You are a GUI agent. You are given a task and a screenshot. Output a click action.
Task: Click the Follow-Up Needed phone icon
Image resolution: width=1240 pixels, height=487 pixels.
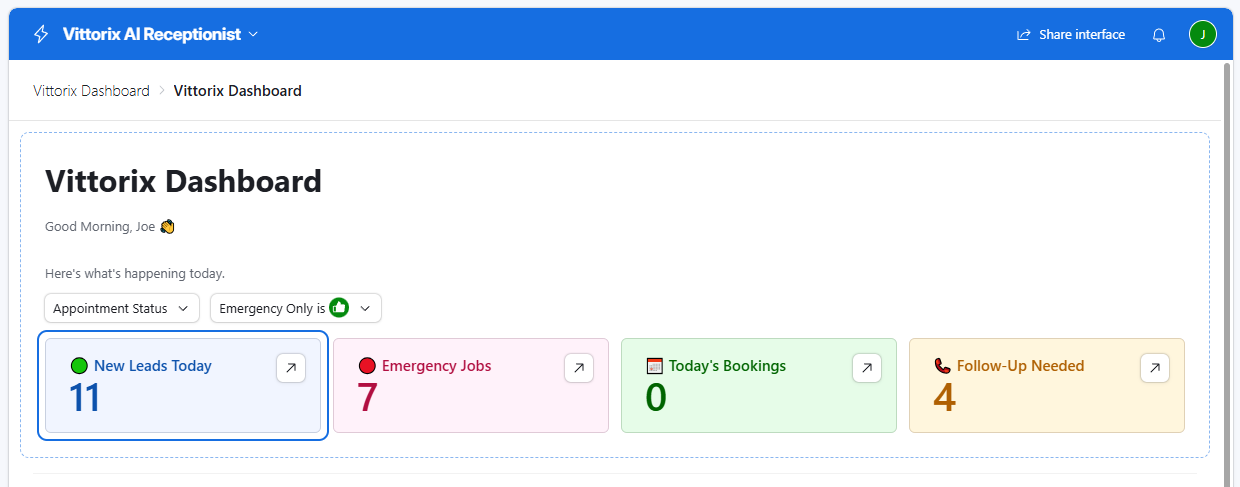[943, 366]
